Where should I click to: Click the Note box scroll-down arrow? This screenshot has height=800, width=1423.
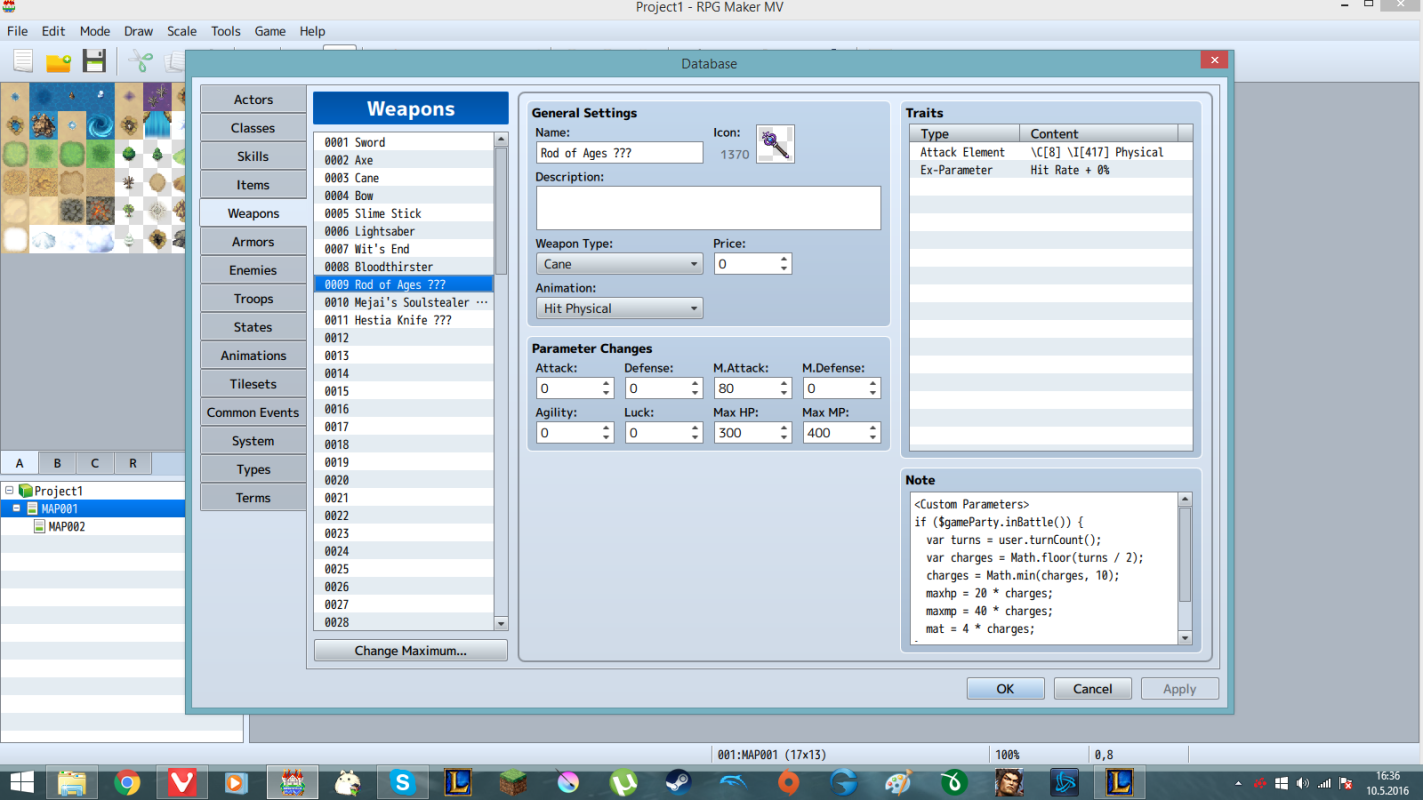coord(1185,638)
